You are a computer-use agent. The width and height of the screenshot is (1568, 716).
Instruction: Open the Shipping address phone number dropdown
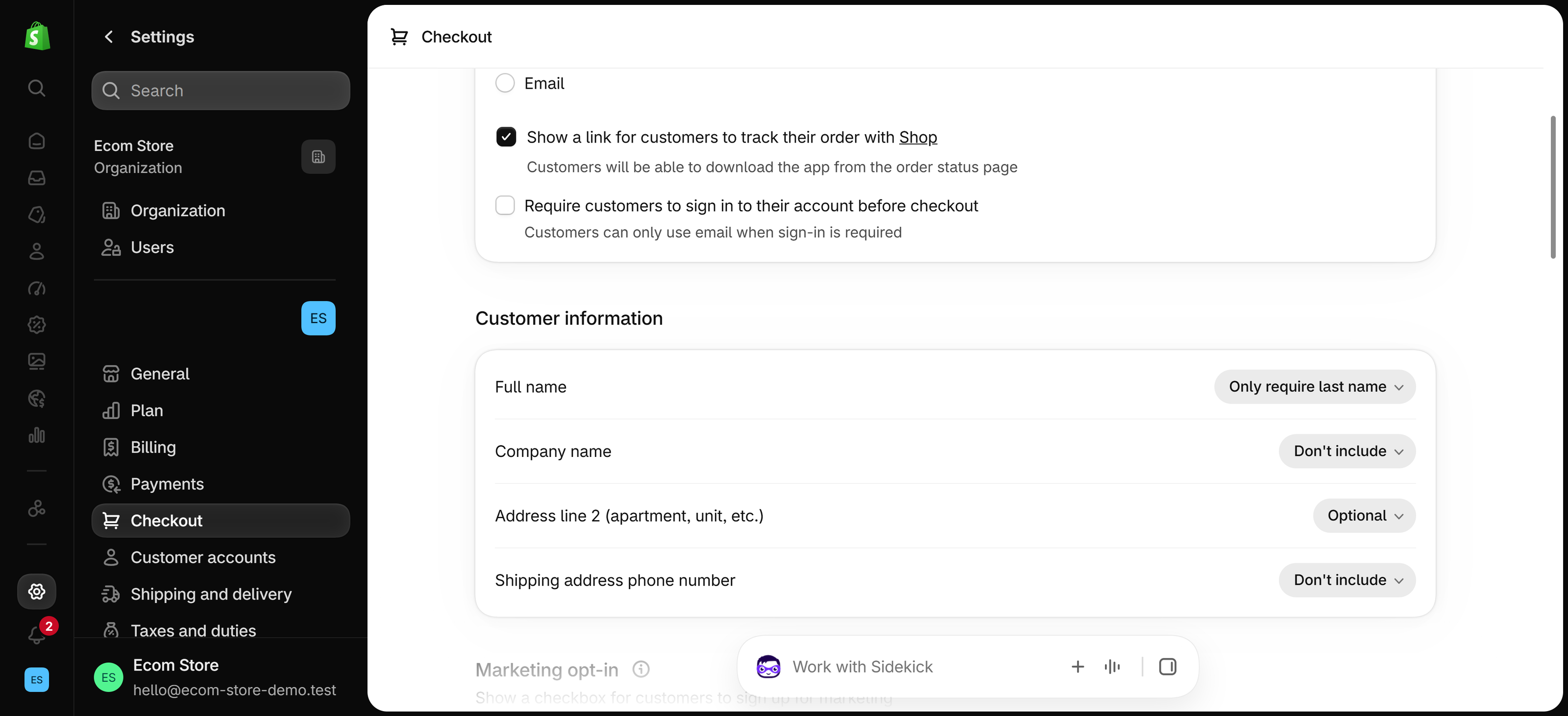pos(1347,580)
